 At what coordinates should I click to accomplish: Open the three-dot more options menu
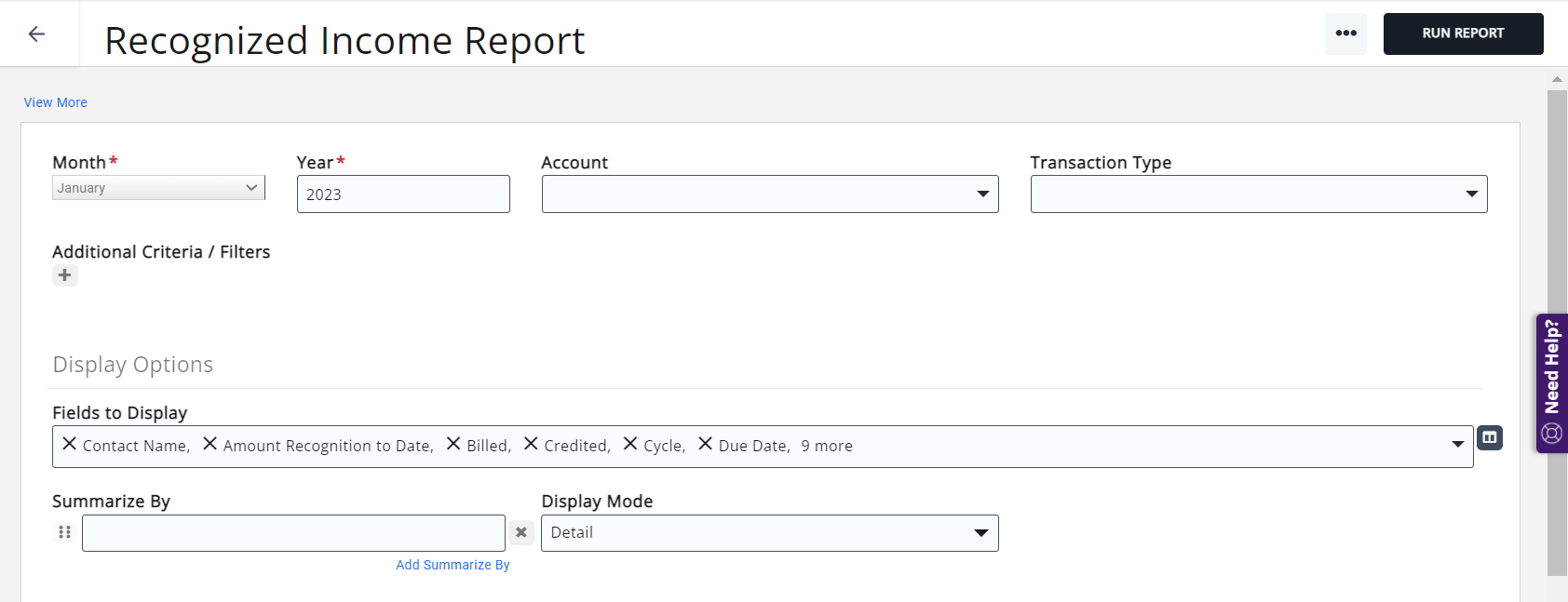coord(1345,33)
